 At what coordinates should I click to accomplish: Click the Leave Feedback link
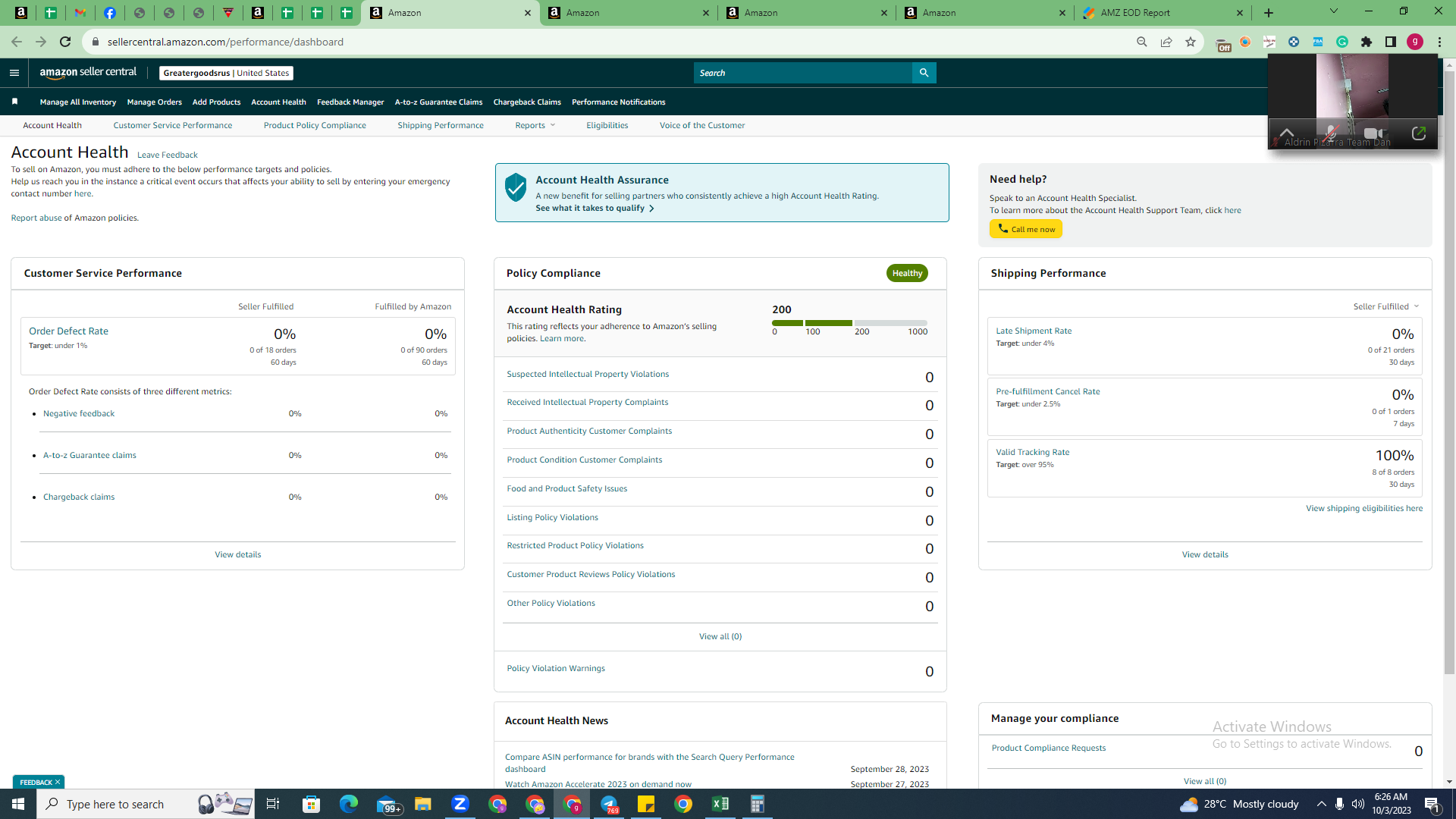(x=168, y=155)
